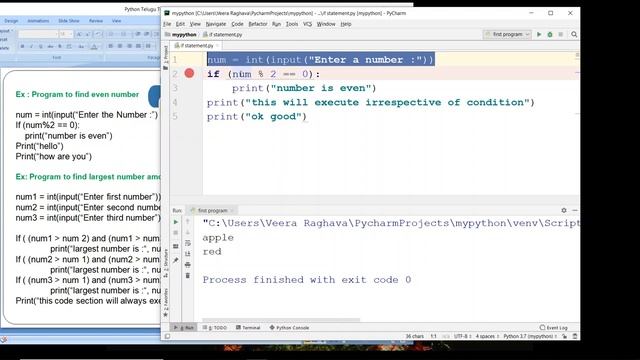Viewport: 640px width, 360px height.
Task: Open the VCS menu in PyCharm
Action: click(x=307, y=24)
